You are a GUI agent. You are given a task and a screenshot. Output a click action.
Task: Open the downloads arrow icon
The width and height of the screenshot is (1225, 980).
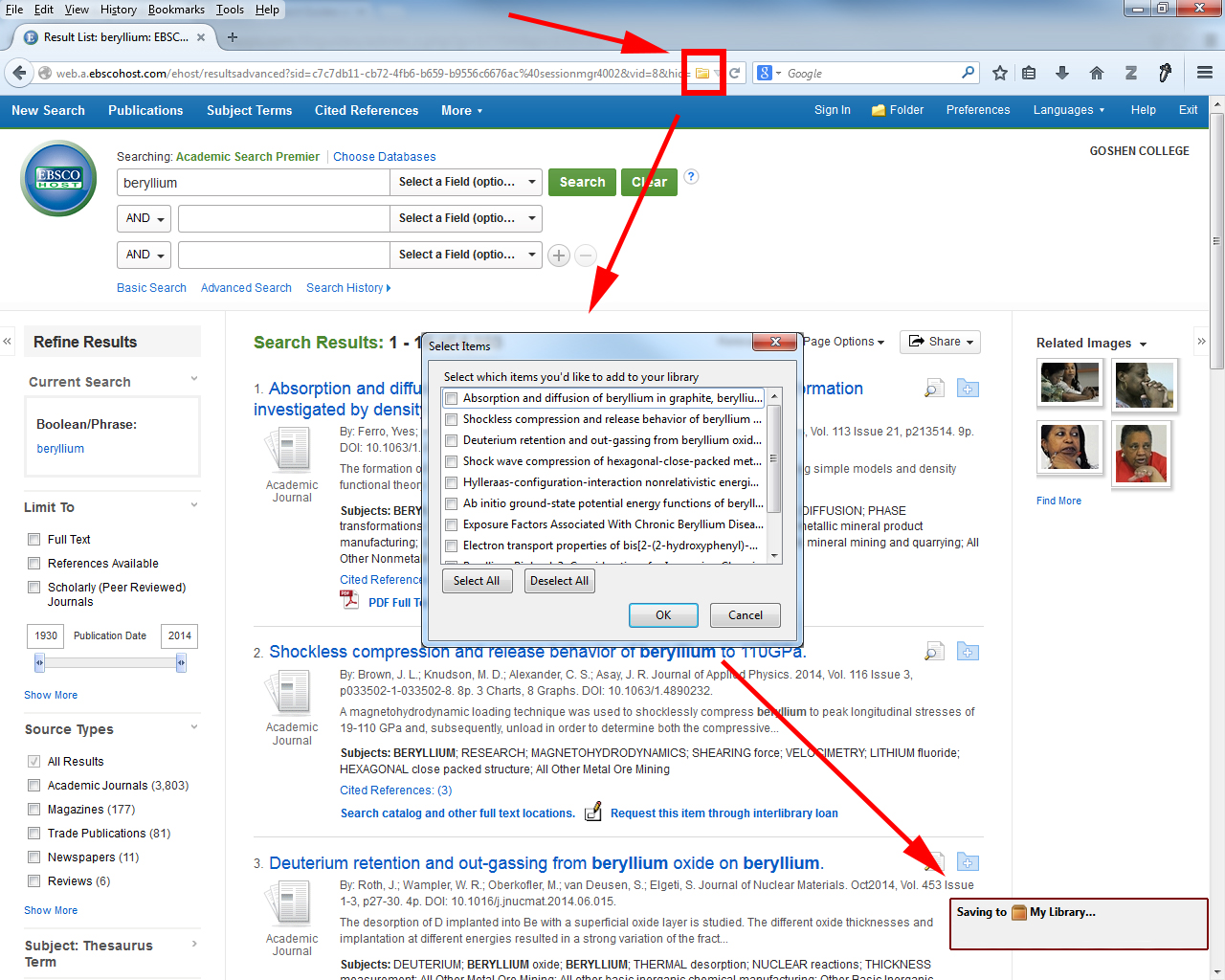click(x=1062, y=73)
